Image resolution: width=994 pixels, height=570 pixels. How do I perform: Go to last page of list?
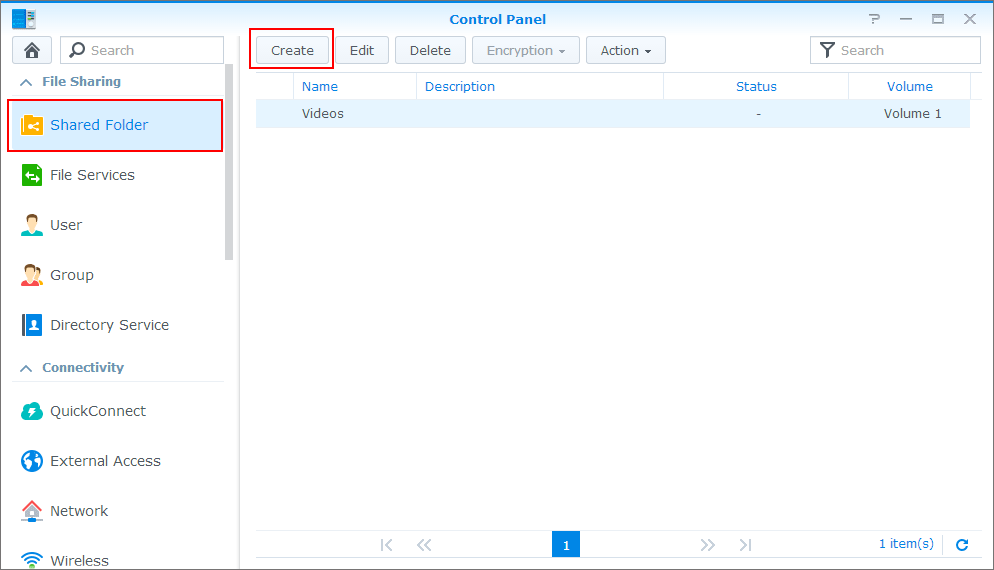[745, 545]
